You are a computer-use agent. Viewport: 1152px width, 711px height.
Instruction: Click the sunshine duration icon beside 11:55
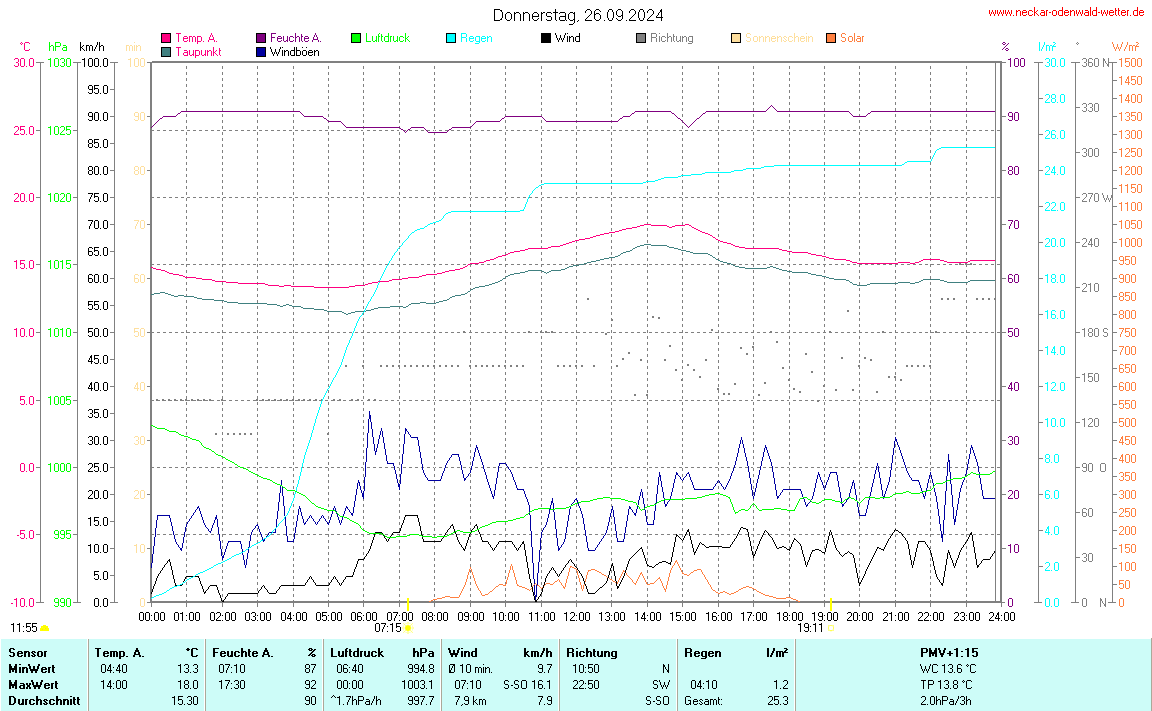pos(45,628)
